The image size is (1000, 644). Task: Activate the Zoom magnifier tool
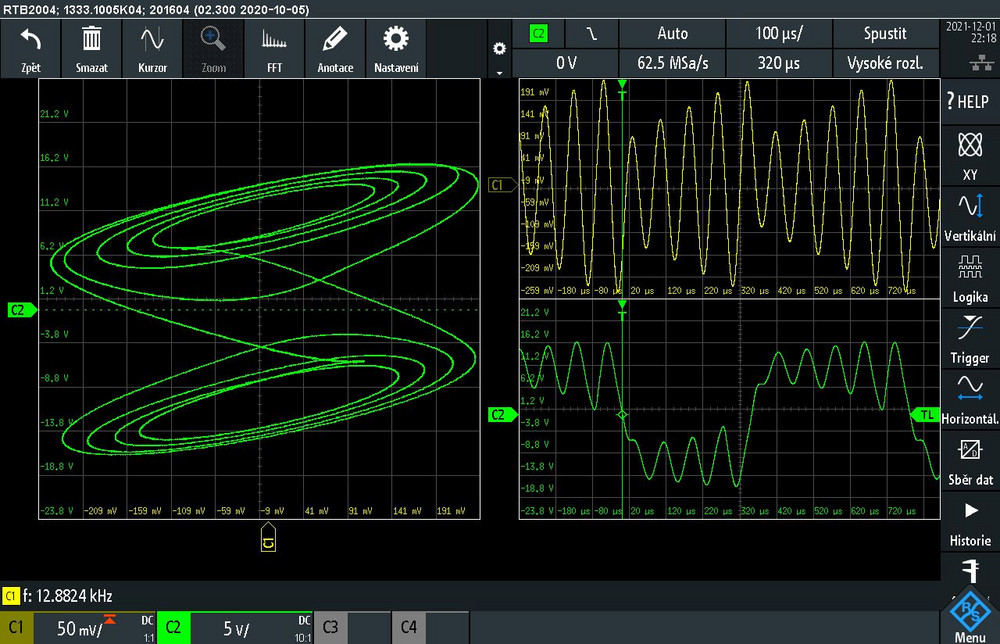point(213,49)
